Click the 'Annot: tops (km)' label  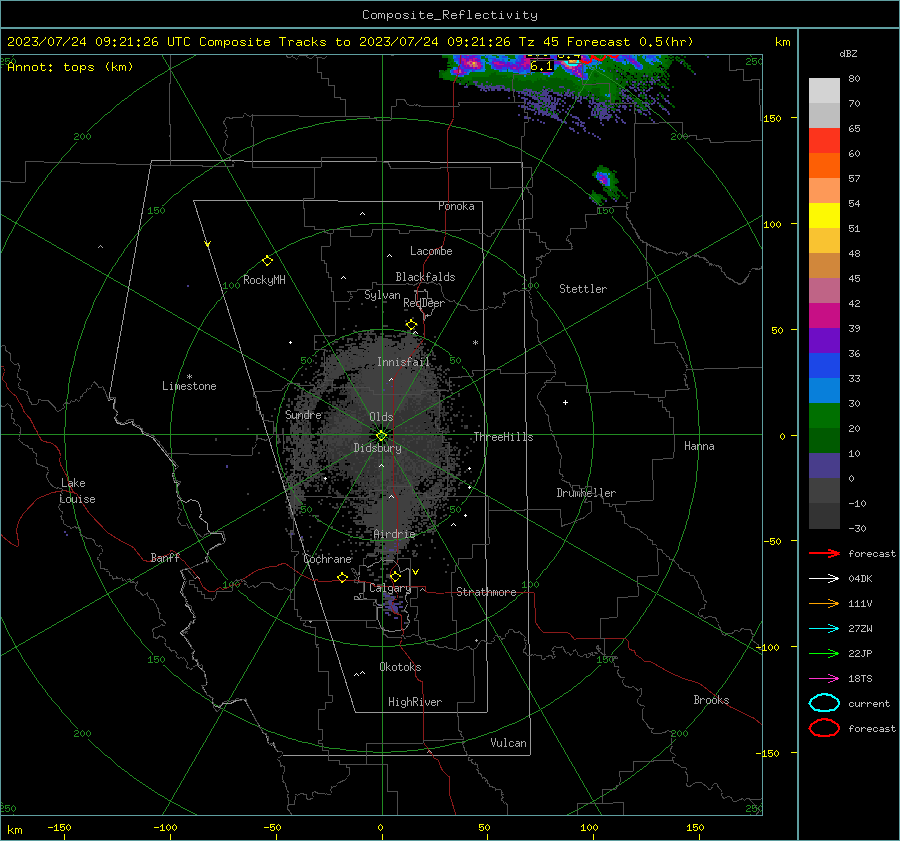pyautogui.click(x=70, y=67)
